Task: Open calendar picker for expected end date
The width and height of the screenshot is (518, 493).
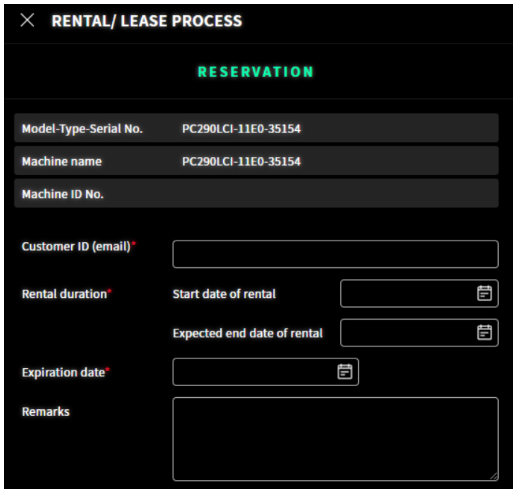Action: tap(484, 333)
